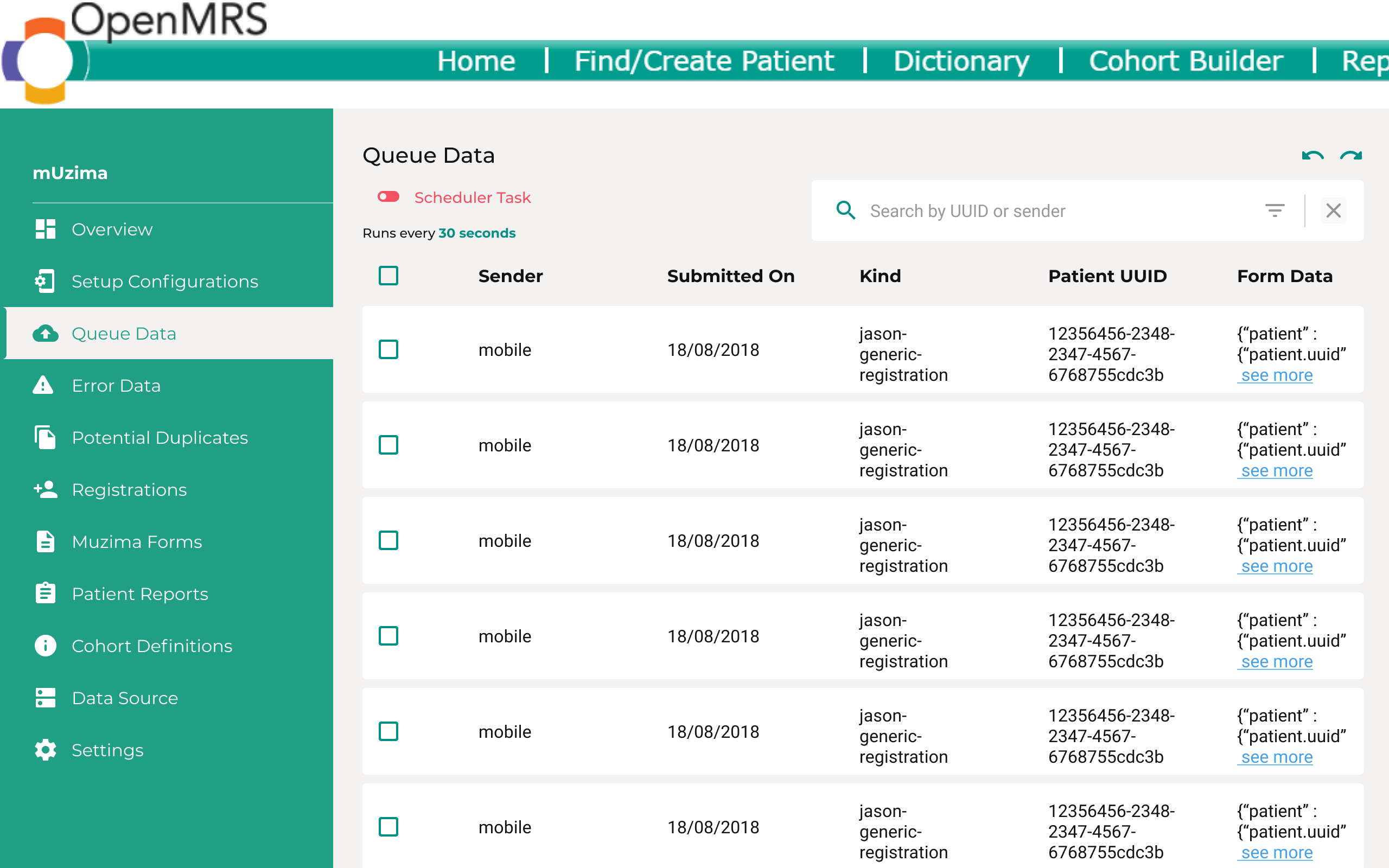This screenshot has height=868, width=1389.
Task: Click the Patient UUID column header
Action: [1107, 276]
